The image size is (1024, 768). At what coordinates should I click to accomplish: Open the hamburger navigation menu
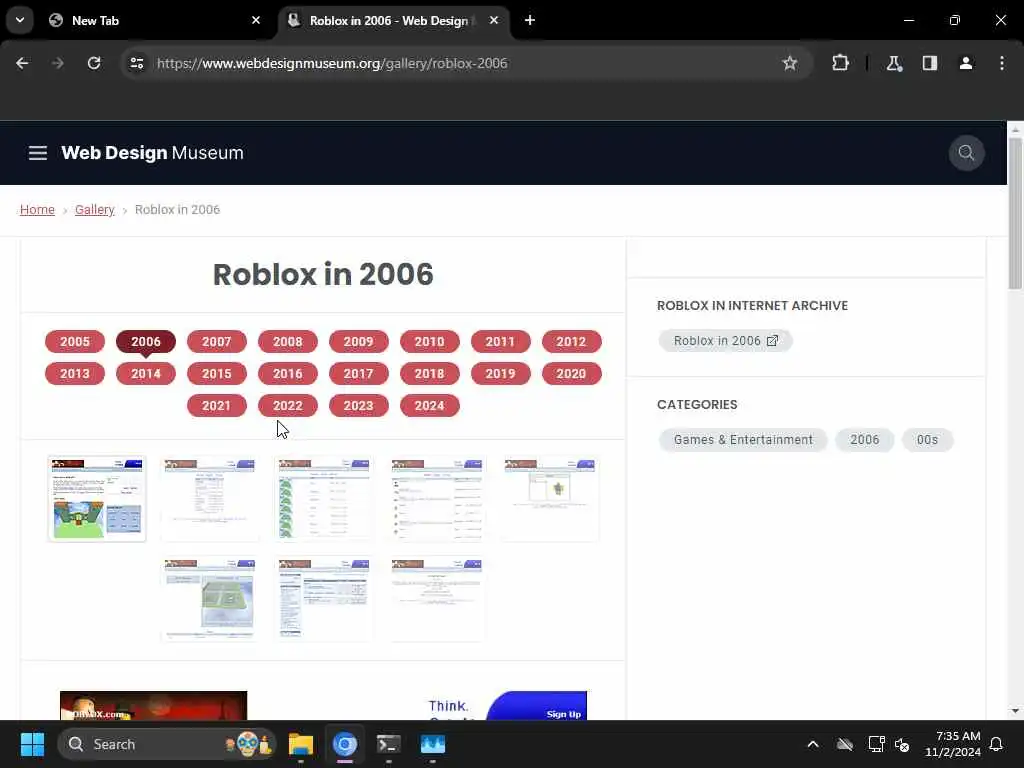click(x=38, y=153)
